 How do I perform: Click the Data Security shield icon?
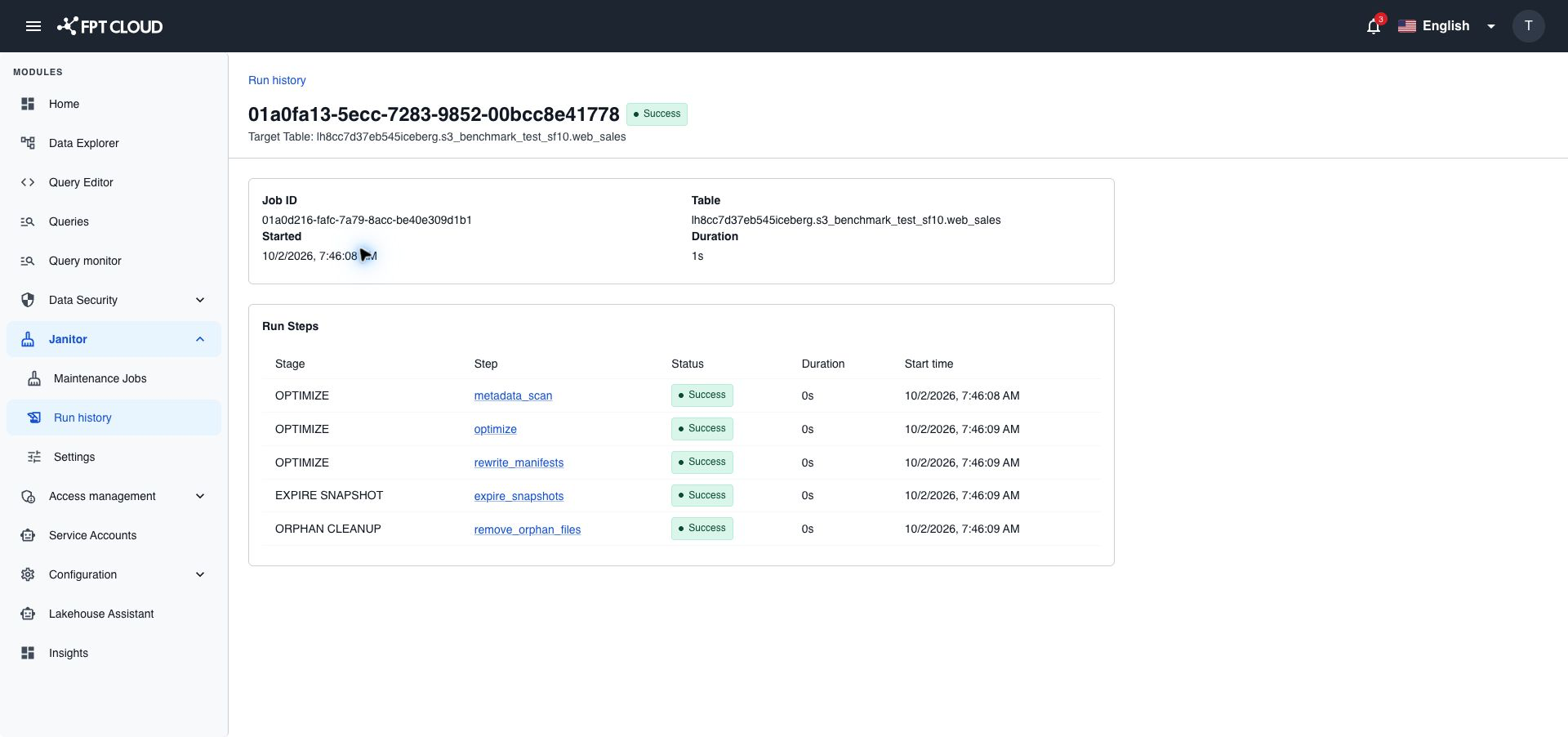28,300
